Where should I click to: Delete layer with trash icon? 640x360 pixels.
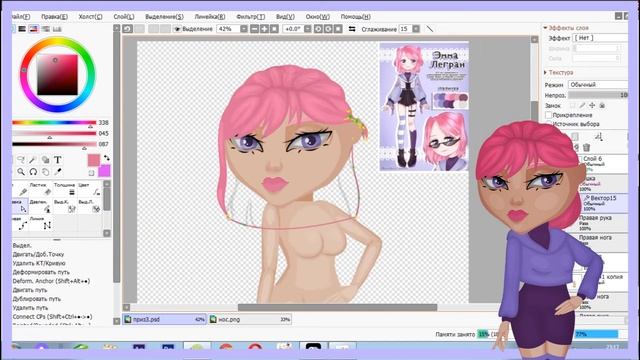click(587, 147)
